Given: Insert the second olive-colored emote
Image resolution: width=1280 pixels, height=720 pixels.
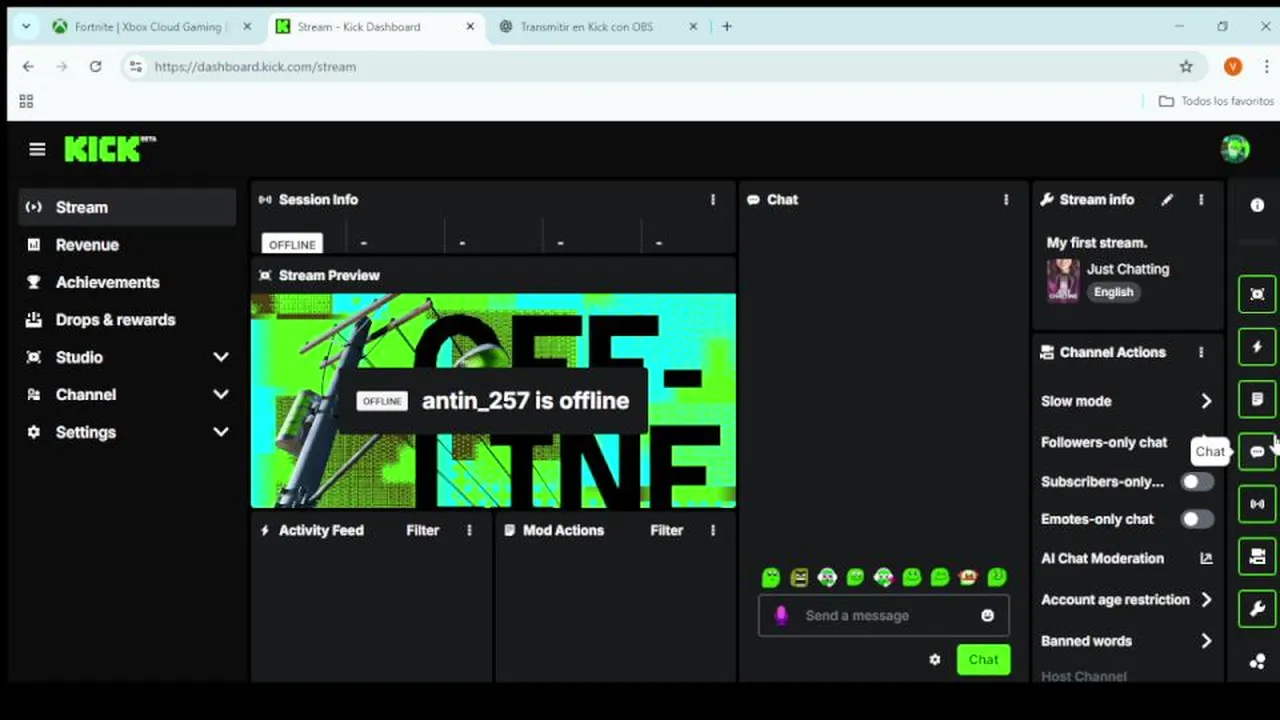Looking at the screenshot, I should click(x=799, y=577).
